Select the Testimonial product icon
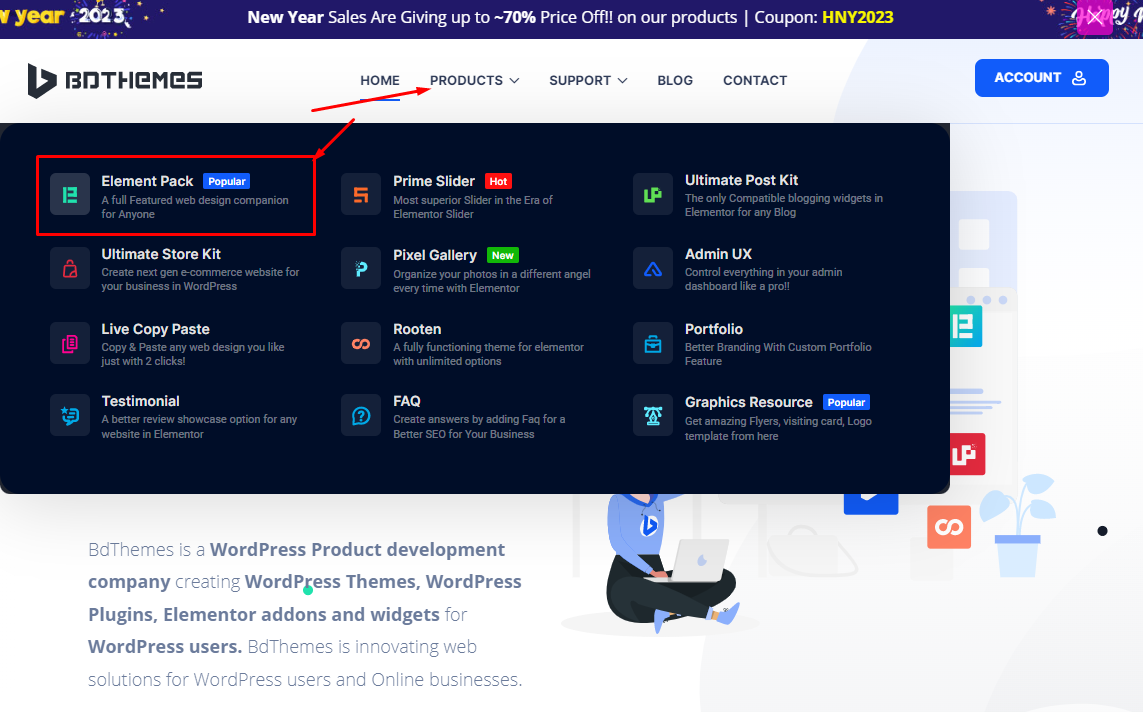 point(70,415)
